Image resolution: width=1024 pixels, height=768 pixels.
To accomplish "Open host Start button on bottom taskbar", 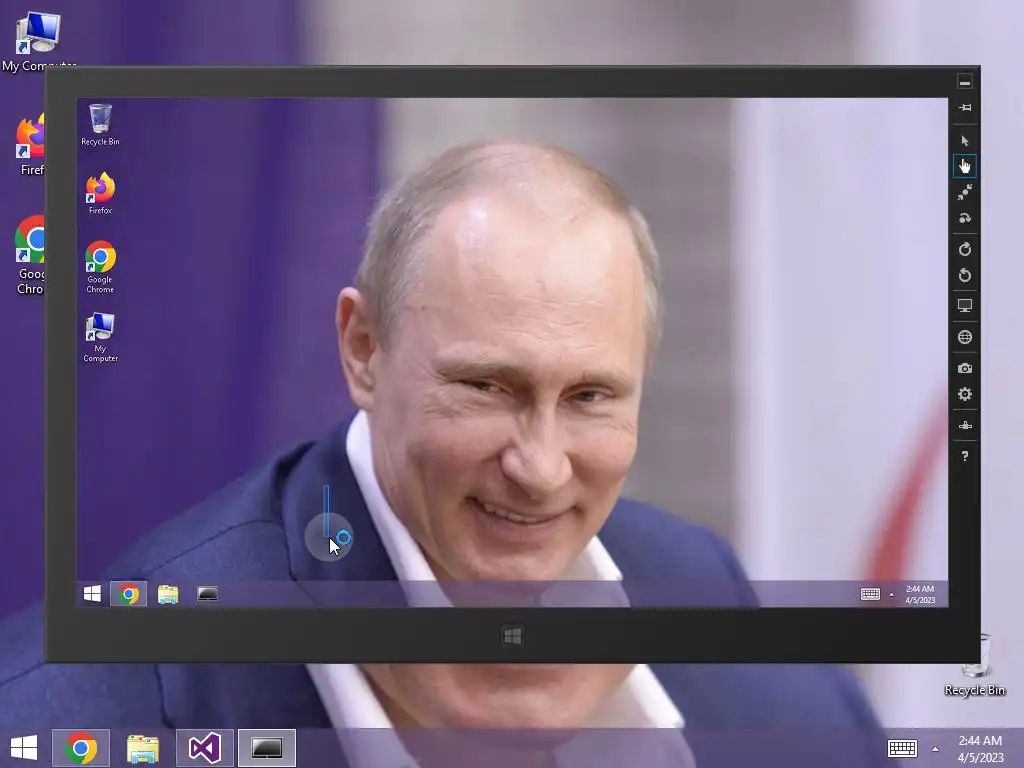I will tap(24, 748).
